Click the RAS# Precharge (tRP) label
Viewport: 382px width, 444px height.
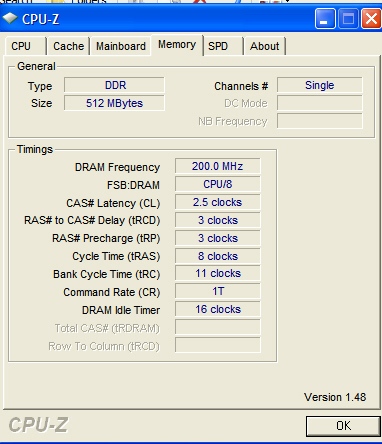tap(106, 238)
